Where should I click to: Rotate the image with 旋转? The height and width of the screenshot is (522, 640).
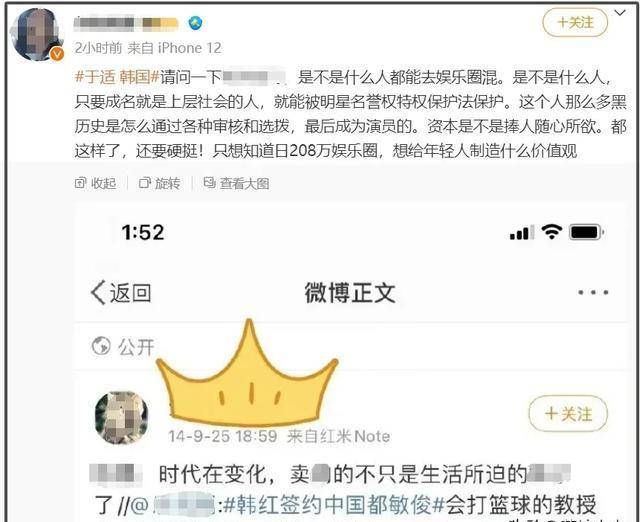coord(160,183)
